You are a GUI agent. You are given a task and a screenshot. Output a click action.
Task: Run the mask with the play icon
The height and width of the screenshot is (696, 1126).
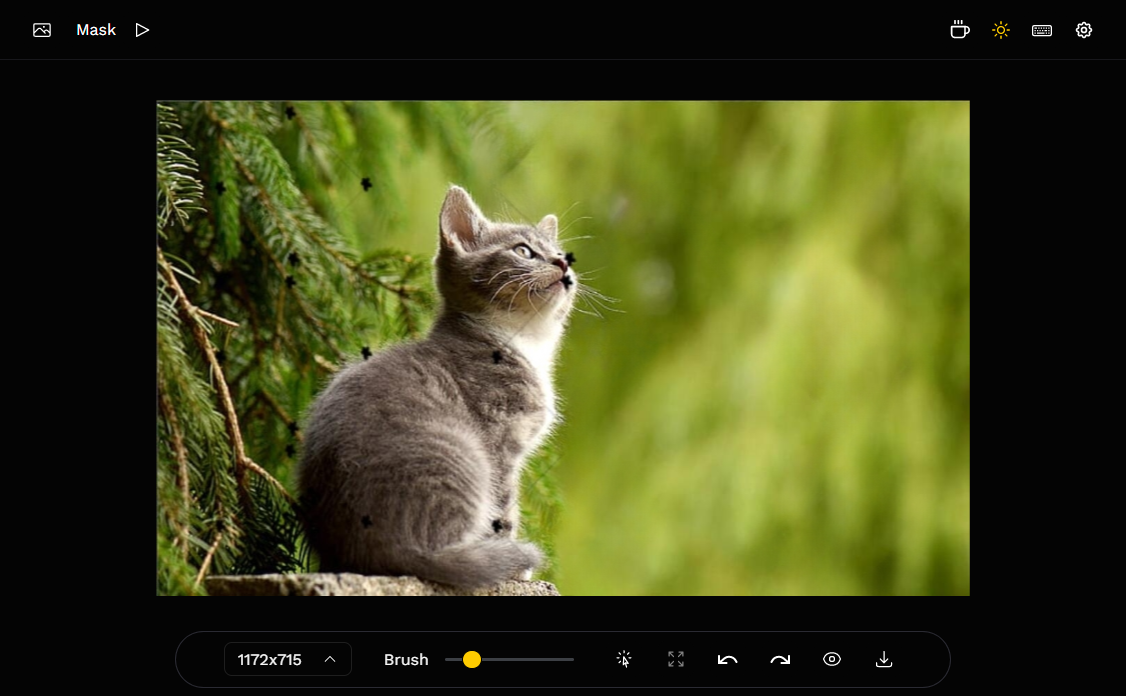(x=142, y=30)
